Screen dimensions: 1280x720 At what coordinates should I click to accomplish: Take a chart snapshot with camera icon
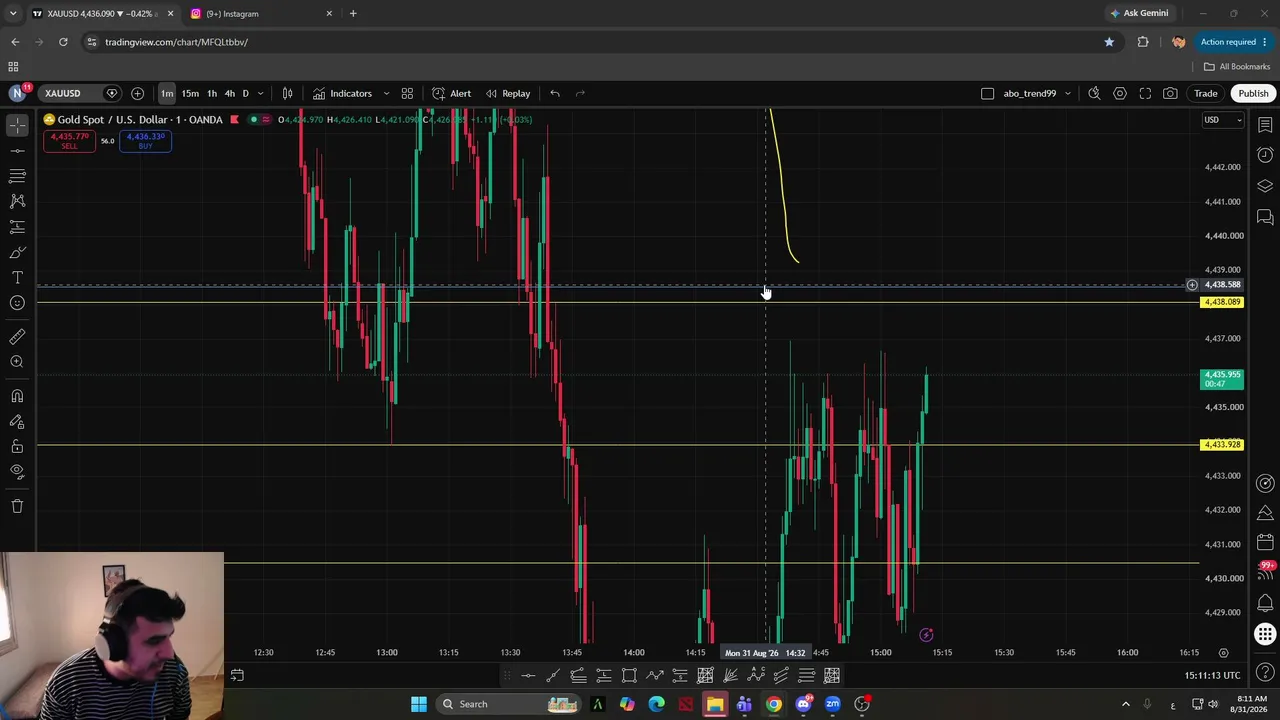click(x=1170, y=93)
